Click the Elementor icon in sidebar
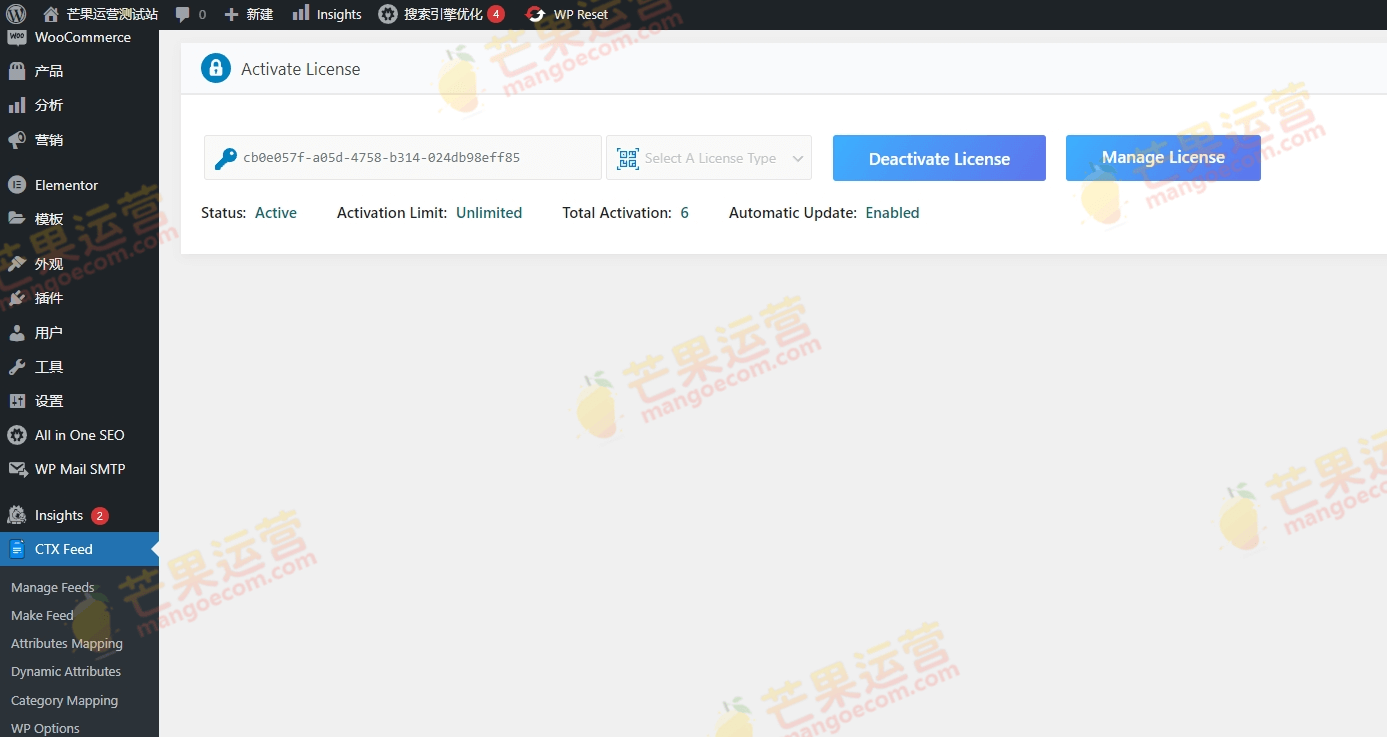Image resolution: width=1387 pixels, height=737 pixels. (16, 185)
